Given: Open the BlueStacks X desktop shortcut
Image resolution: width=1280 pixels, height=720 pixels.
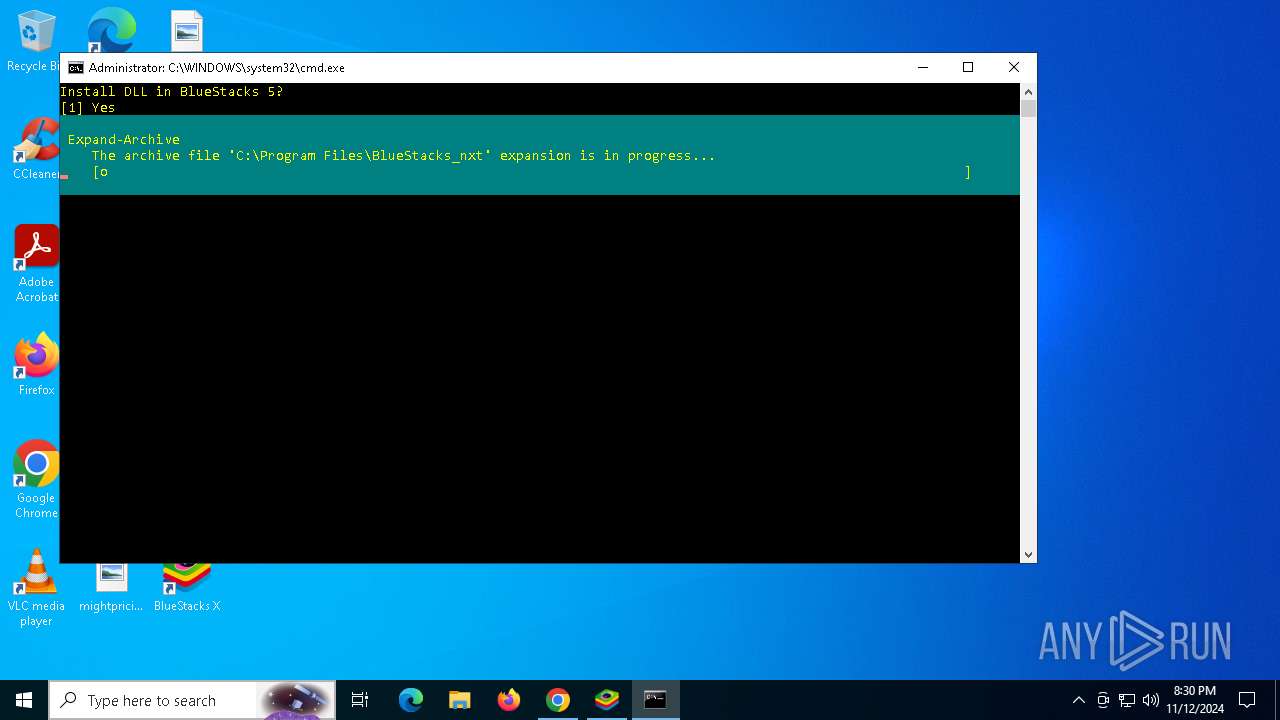Looking at the screenshot, I should click(x=187, y=587).
